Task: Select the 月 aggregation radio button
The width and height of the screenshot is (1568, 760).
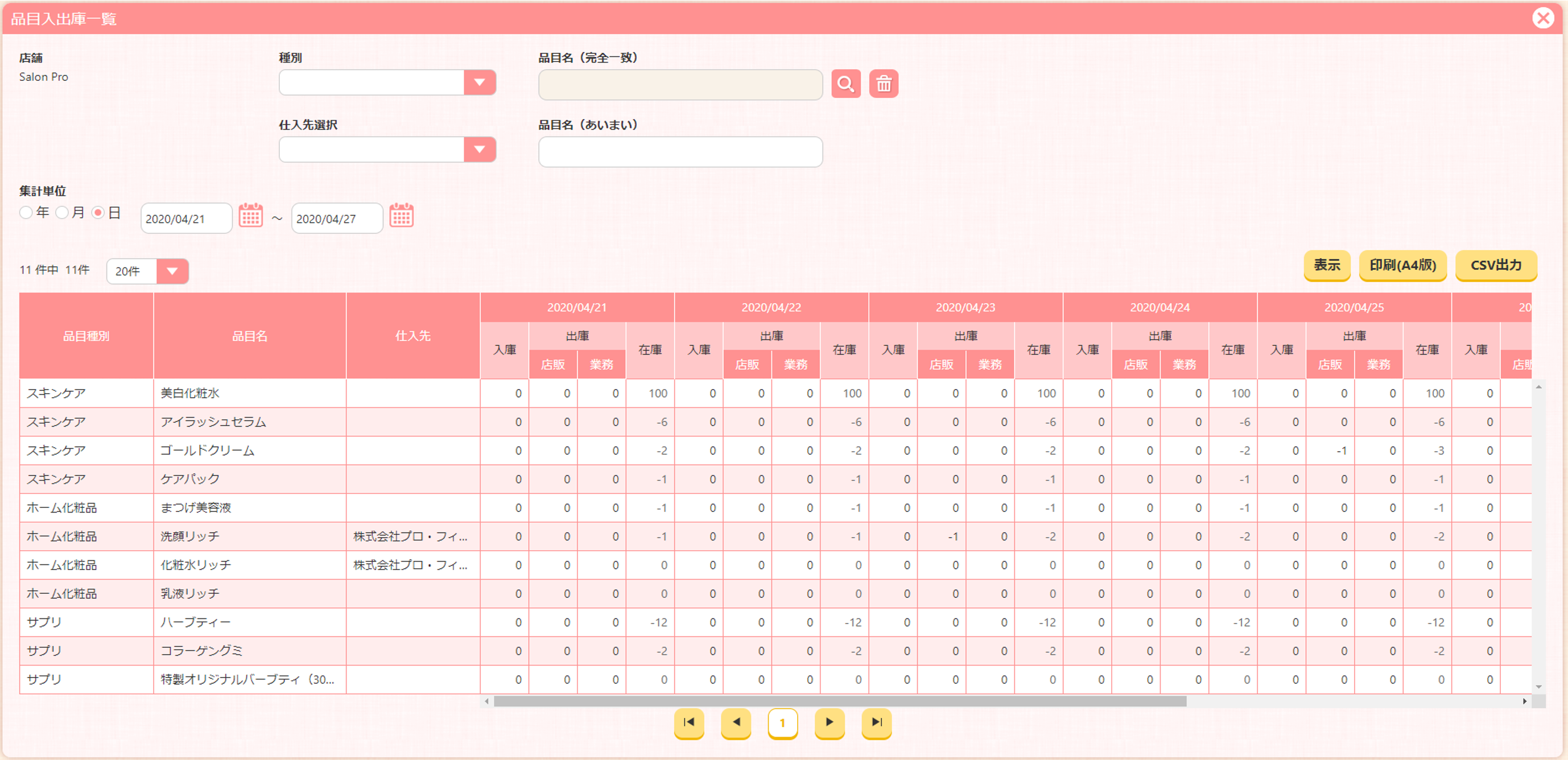Action: tap(61, 213)
